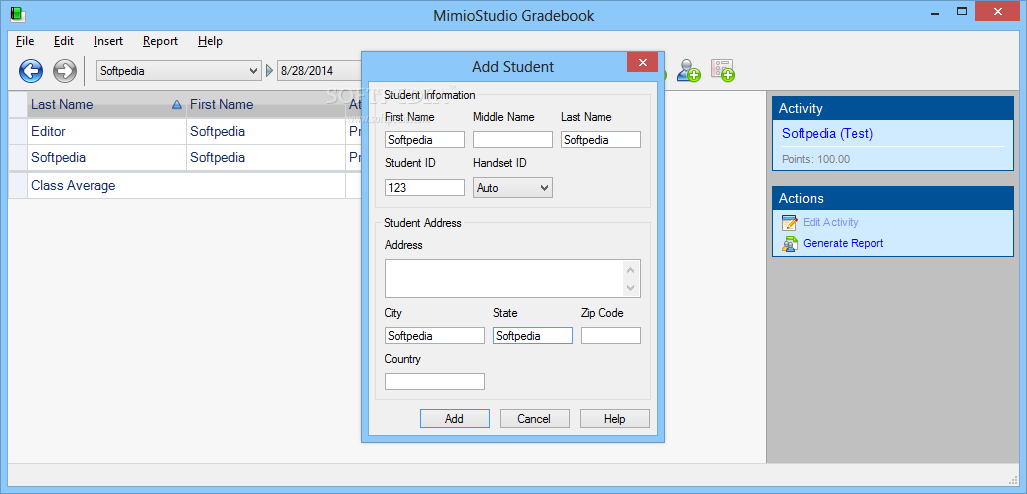Click the Actions panel header
Image resolution: width=1027 pixels, height=494 pixels.
(x=893, y=198)
